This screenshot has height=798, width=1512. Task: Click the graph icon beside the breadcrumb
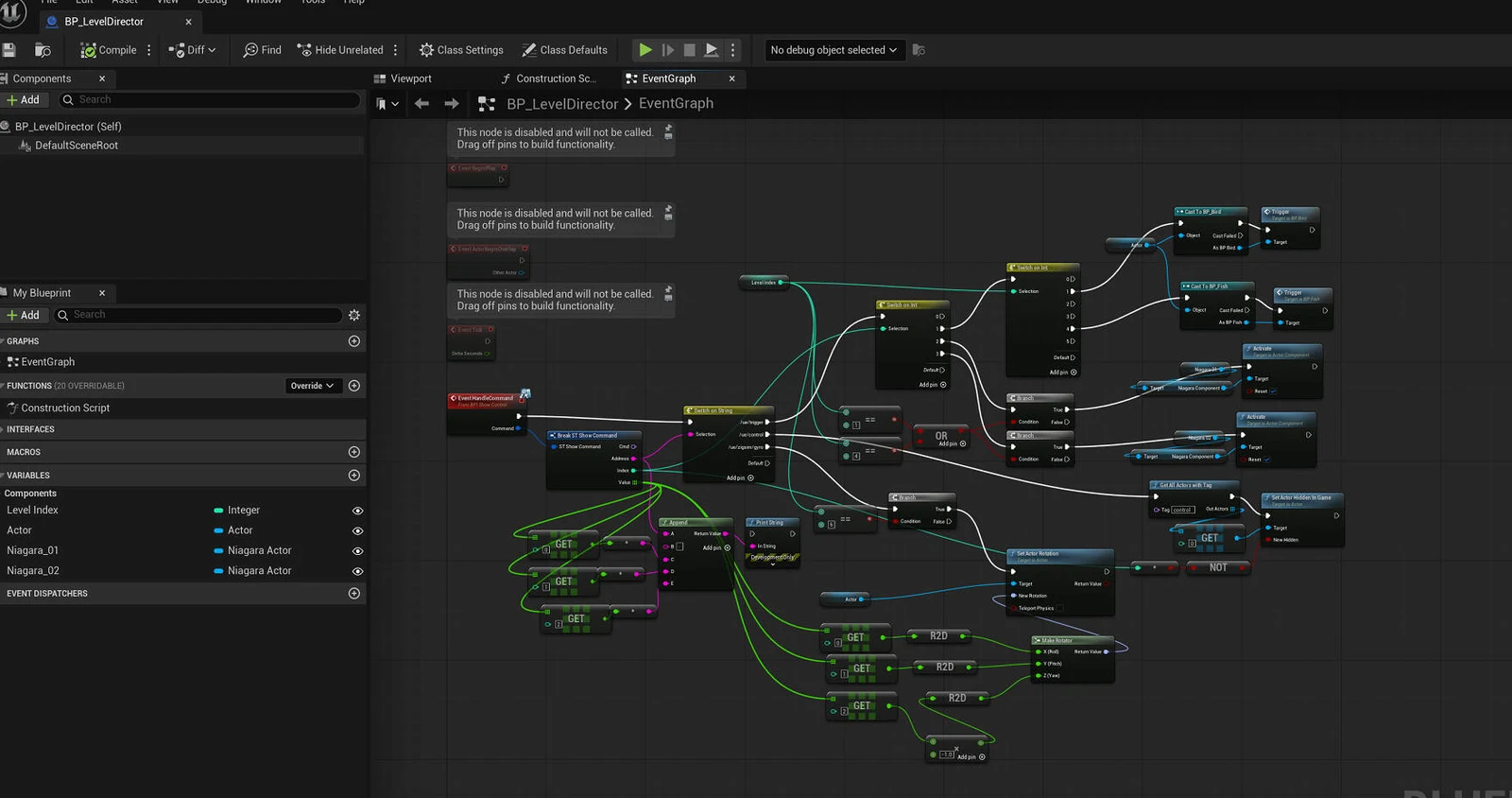[x=487, y=104]
